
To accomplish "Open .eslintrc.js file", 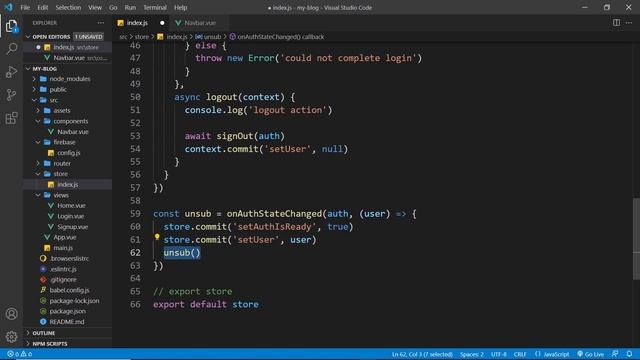I will click(x=67, y=269).
